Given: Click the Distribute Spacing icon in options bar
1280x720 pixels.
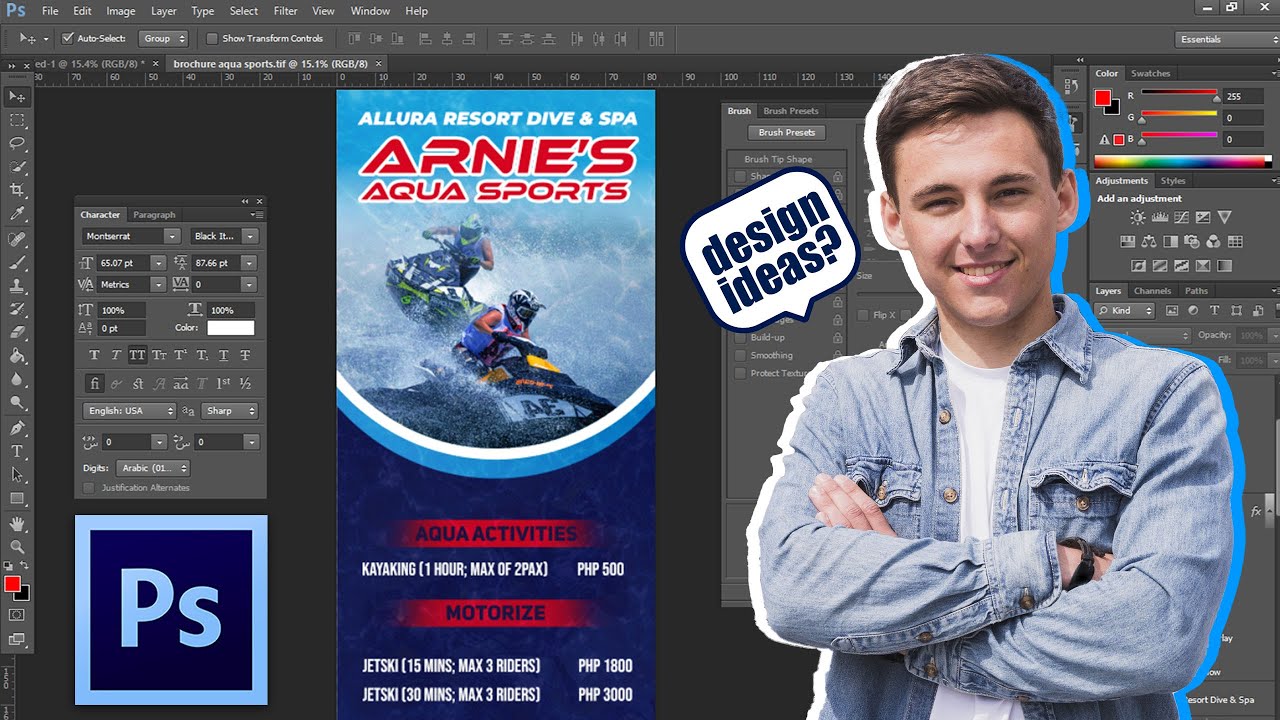Looking at the screenshot, I should [x=656, y=39].
